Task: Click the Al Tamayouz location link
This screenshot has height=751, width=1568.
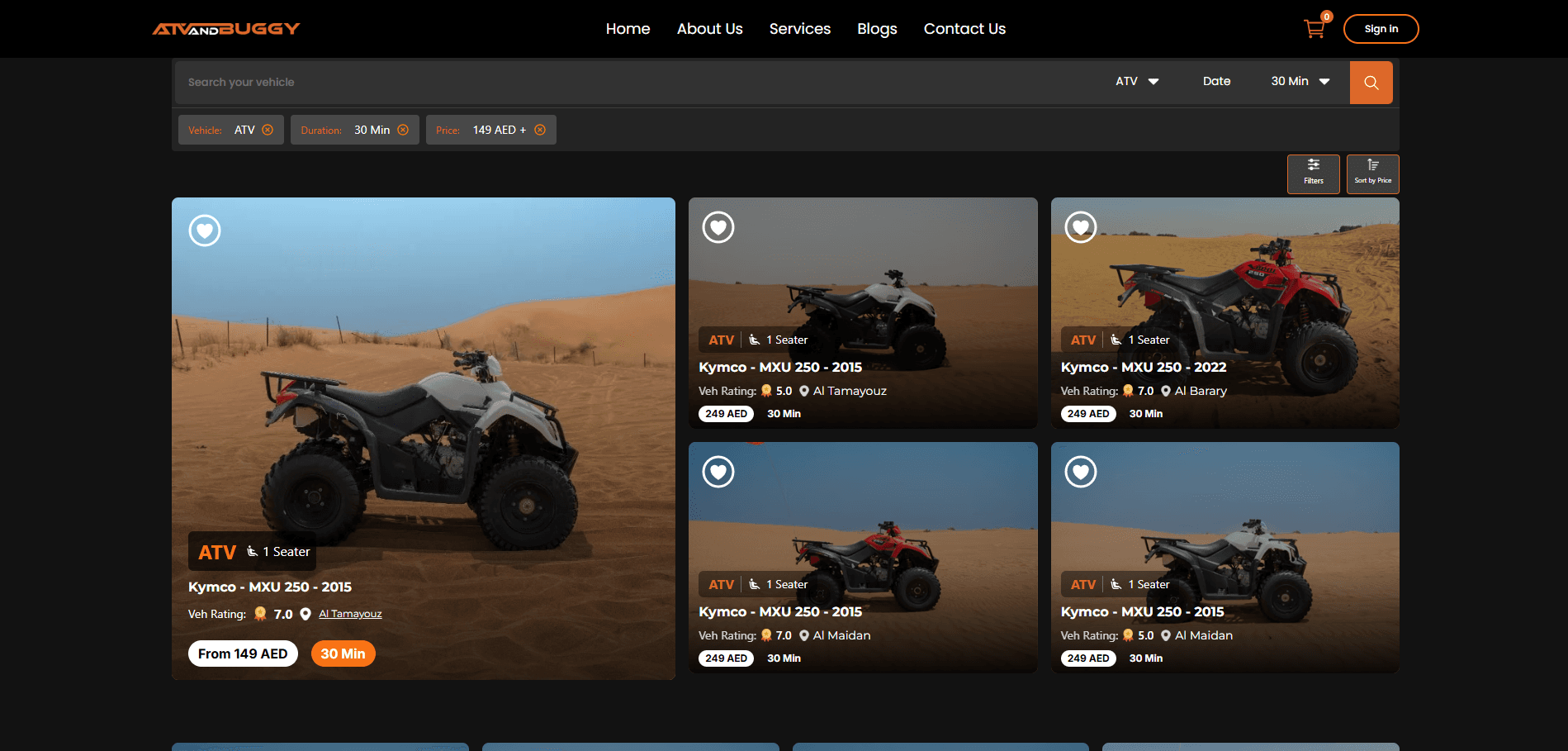Action: coord(350,614)
